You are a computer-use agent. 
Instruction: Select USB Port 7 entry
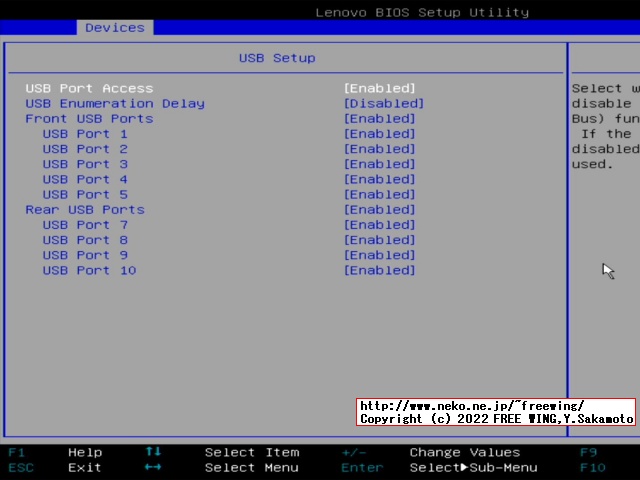tap(85, 225)
